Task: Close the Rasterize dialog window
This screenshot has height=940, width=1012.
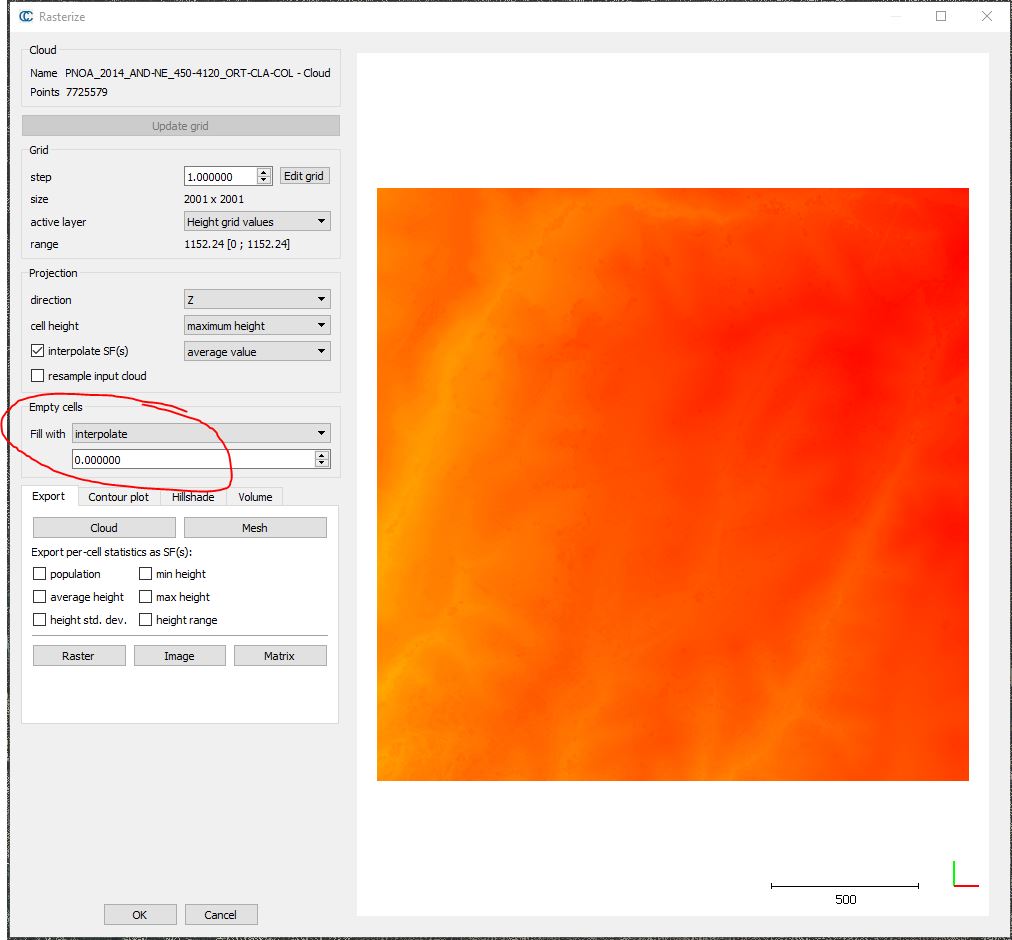Action: pyautogui.click(x=987, y=16)
